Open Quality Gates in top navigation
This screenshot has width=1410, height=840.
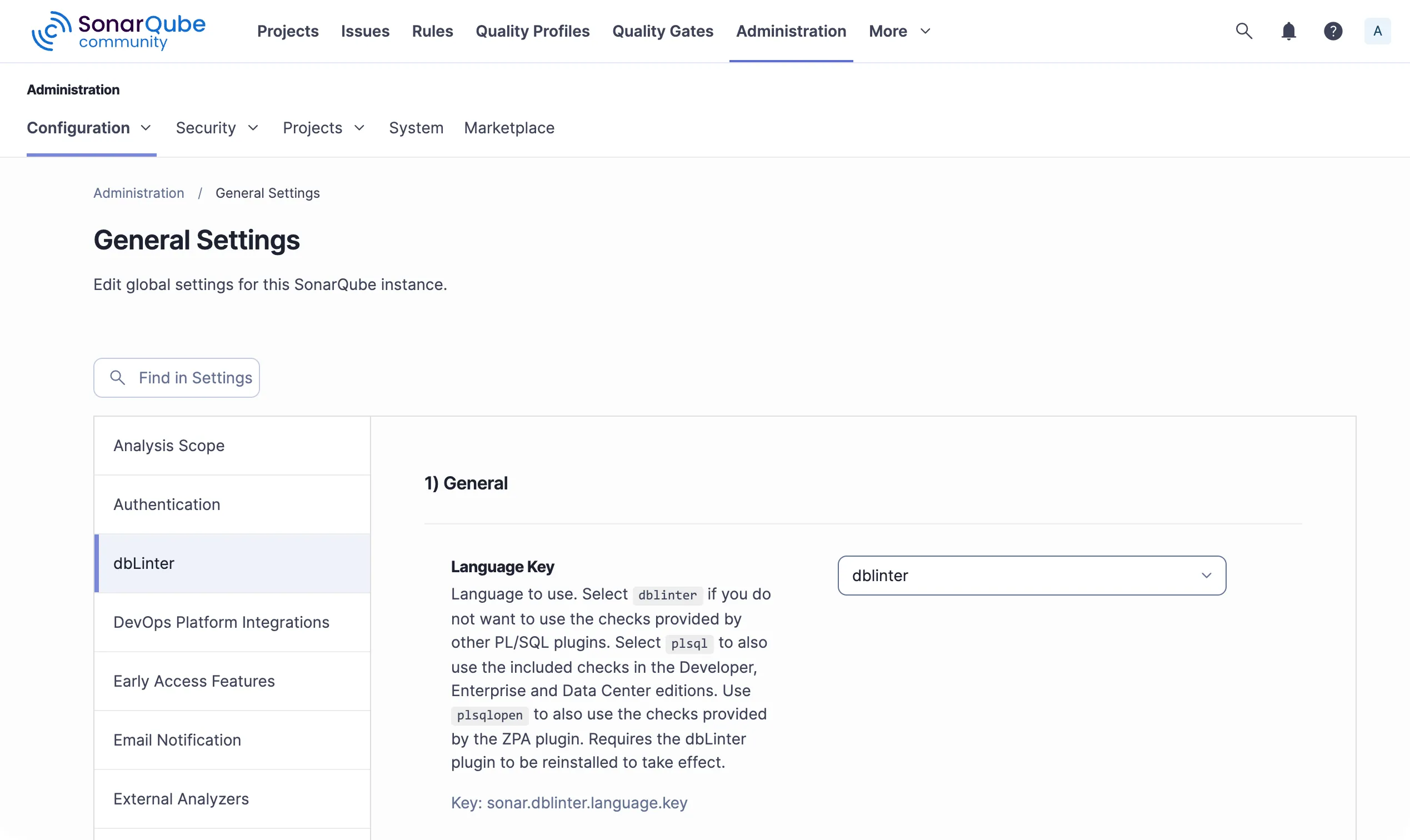[x=662, y=31]
